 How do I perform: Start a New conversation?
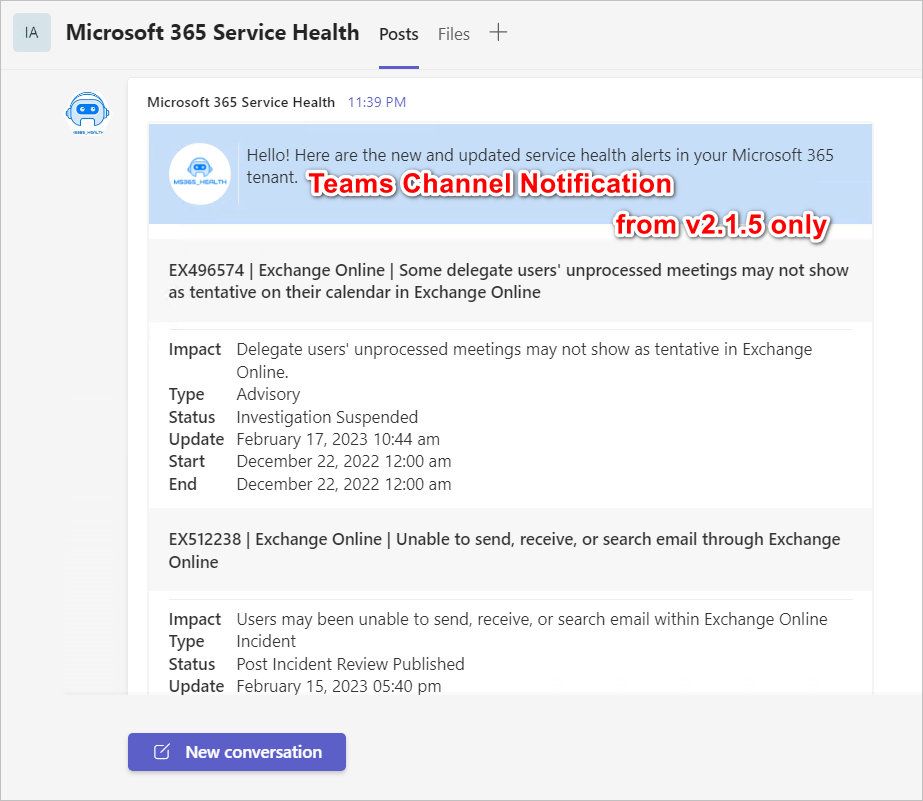[237, 752]
